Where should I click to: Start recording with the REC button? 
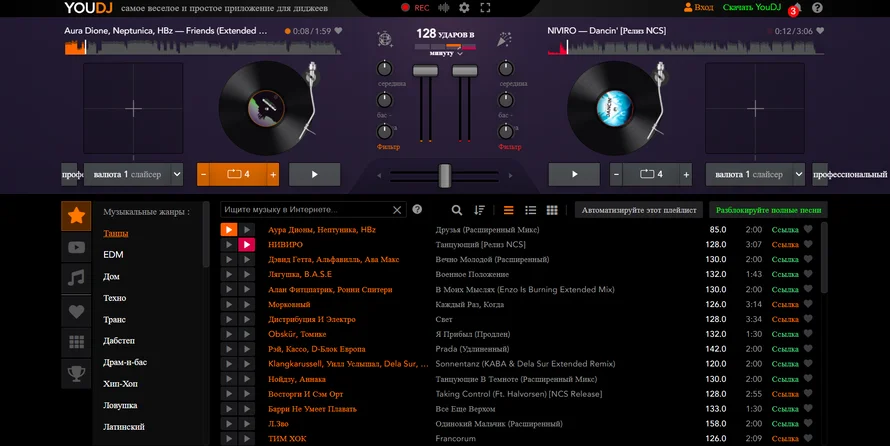click(415, 7)
